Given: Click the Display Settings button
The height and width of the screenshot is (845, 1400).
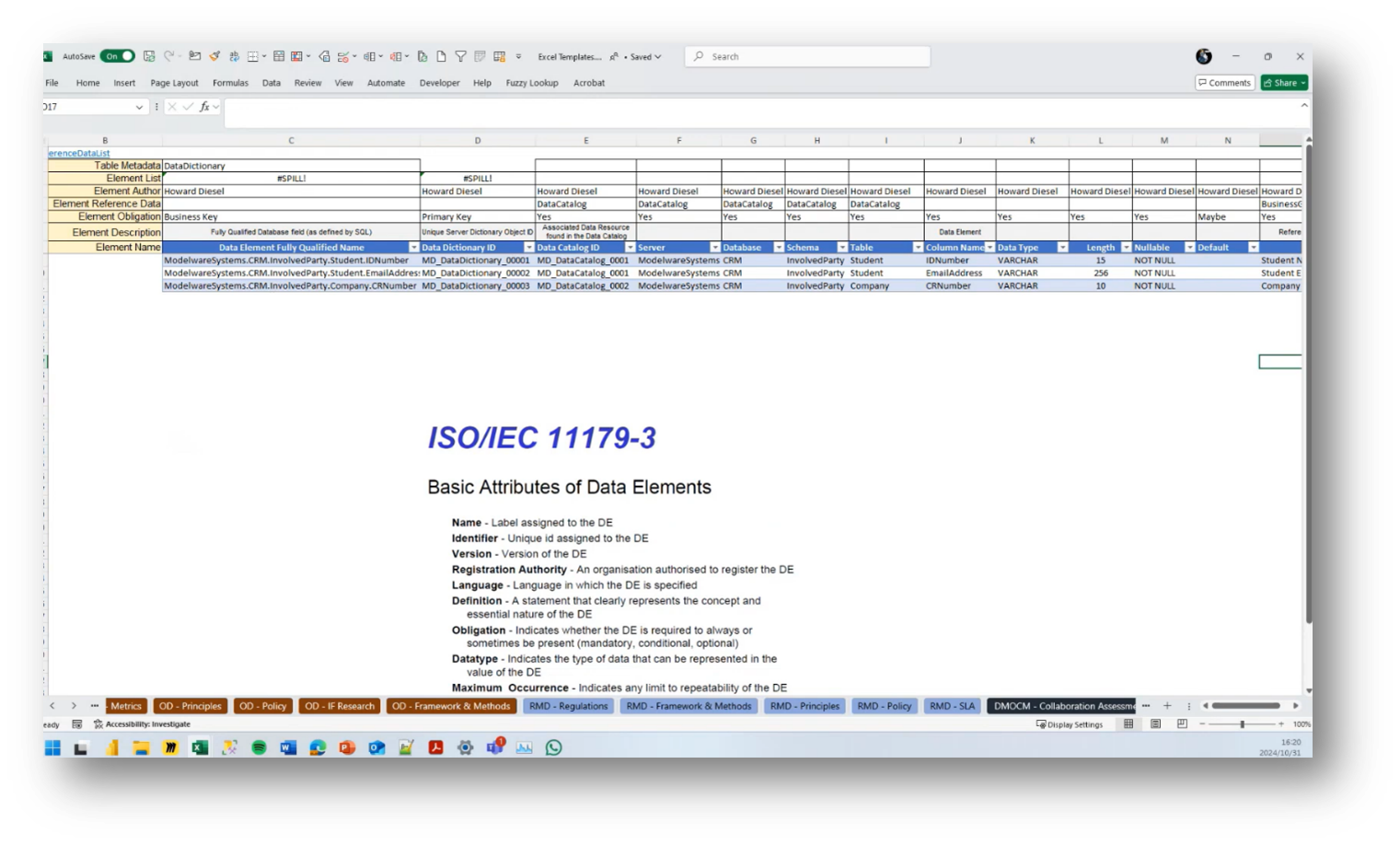Looking at the screenshot, I should pos(1070,724).
